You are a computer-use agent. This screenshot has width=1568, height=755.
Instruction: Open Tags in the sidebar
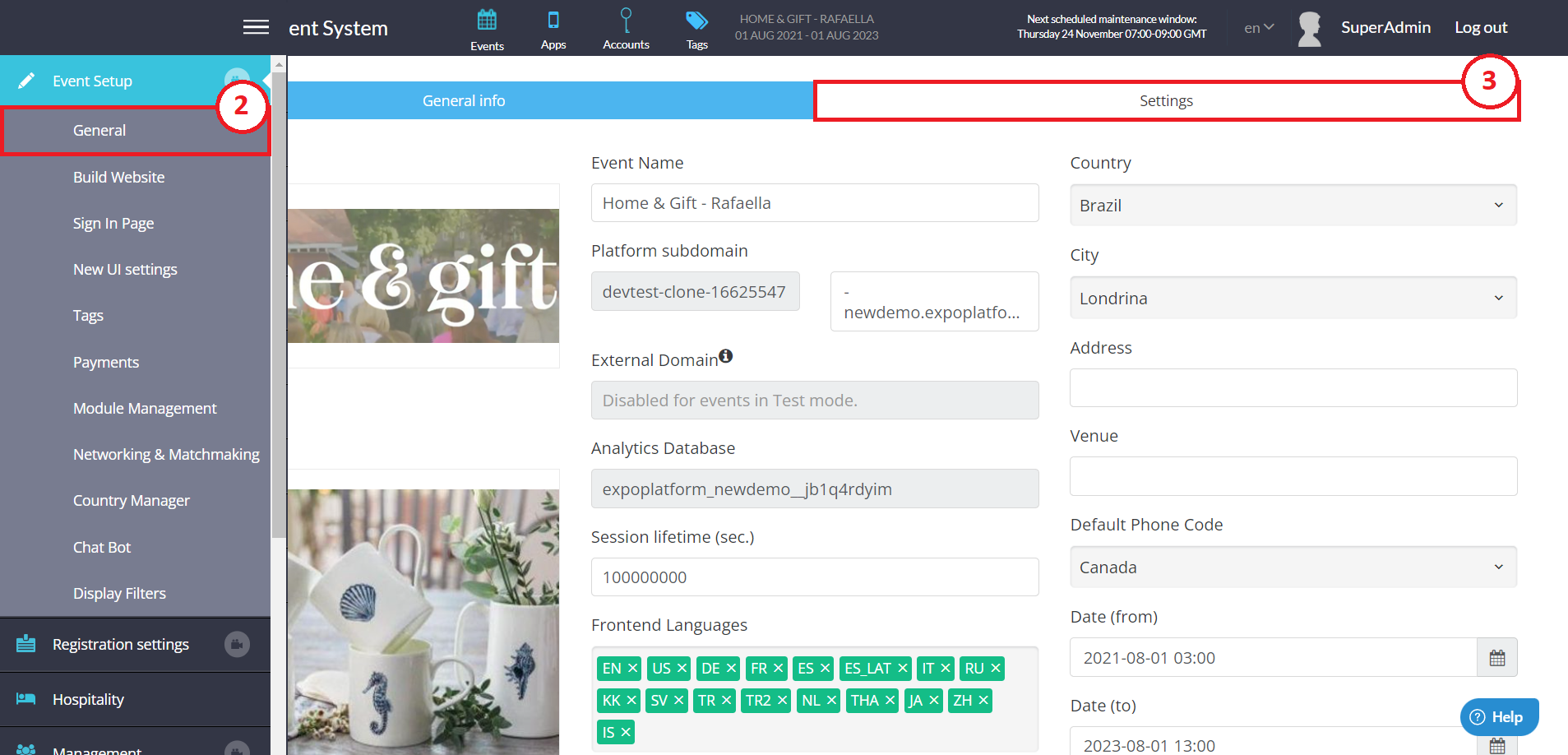(88, 315)
